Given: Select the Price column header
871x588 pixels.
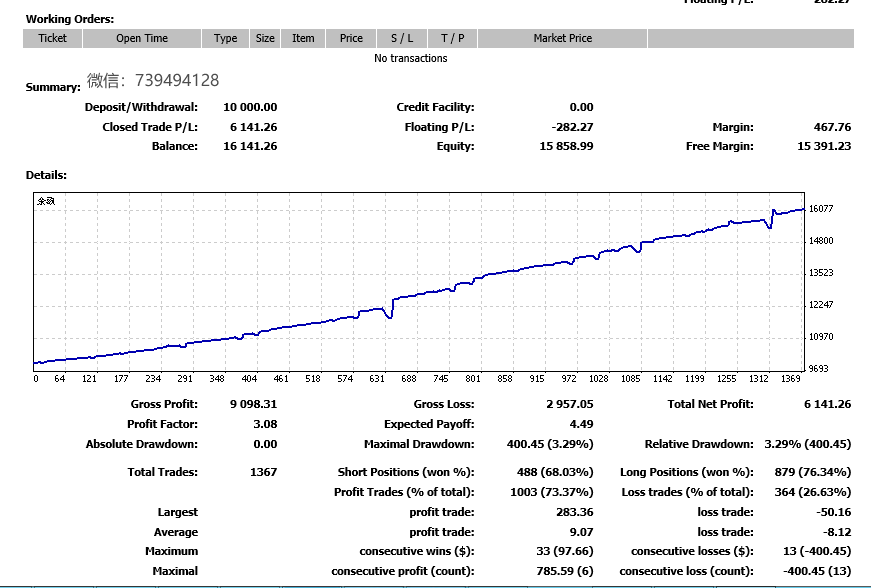Looking at the screenshot, I should click(x=351, y=38).
